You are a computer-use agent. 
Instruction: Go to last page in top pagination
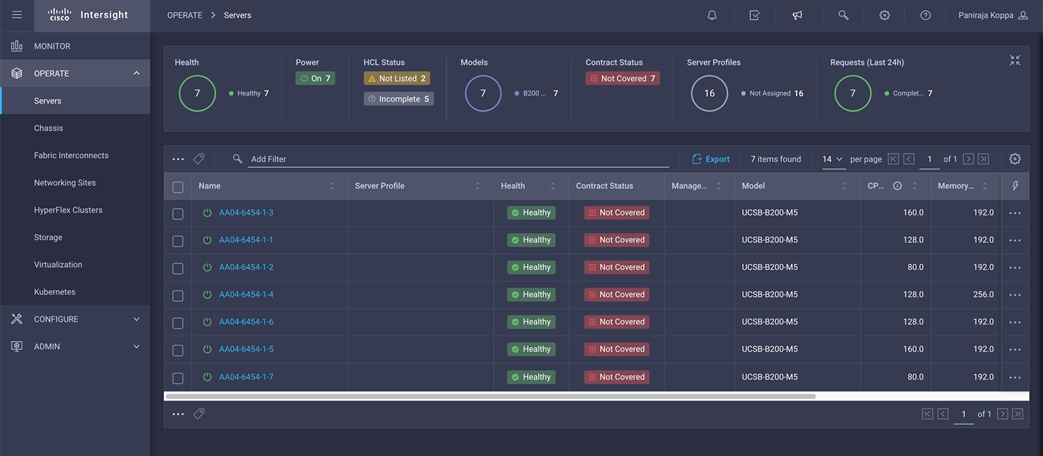(x=983, y=159)
